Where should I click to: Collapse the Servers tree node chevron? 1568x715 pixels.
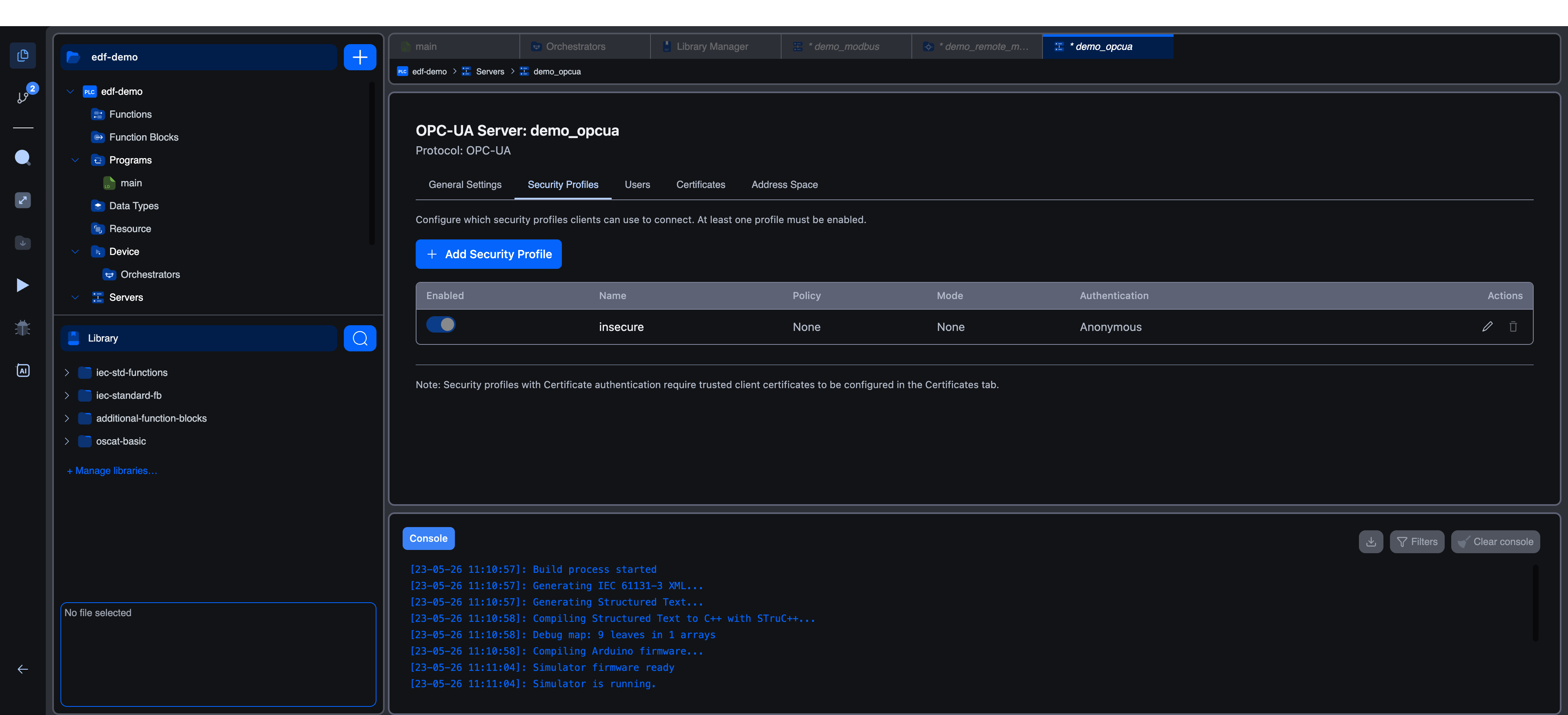pos(75,297)
